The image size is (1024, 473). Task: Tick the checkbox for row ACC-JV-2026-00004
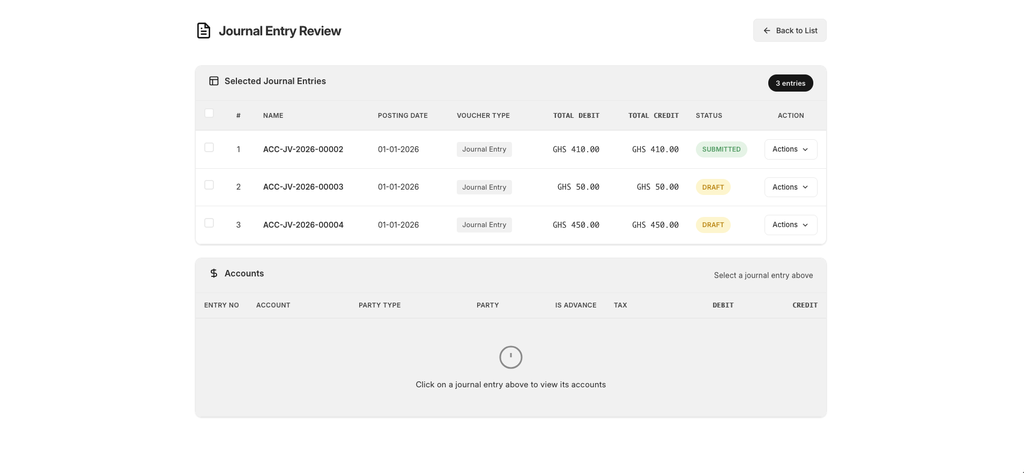[209, 223]
